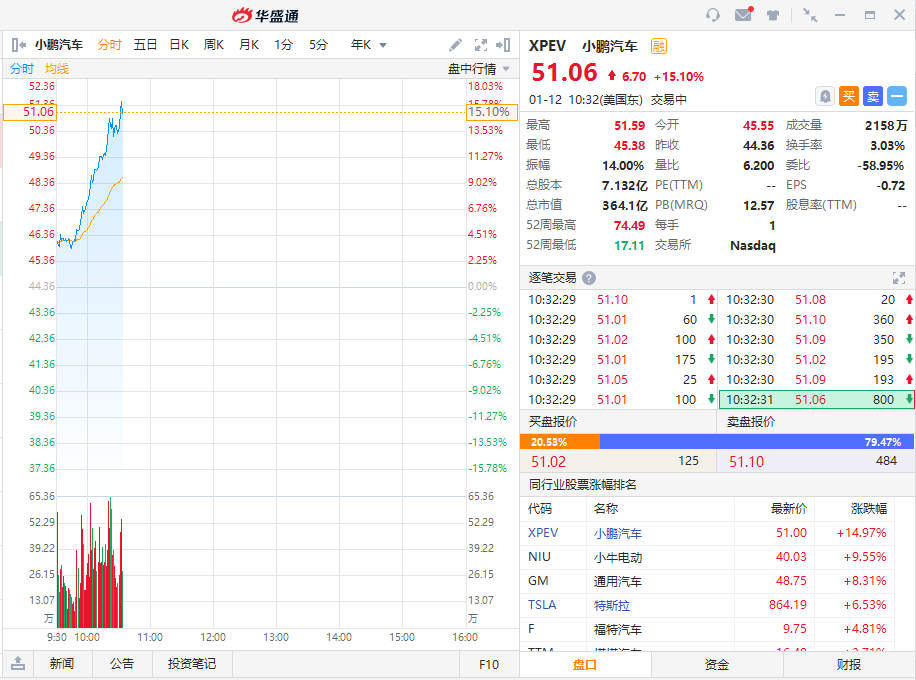The height and width of the screenshot is (680, 916).
Task: Open customer service headset icon
Action: click(713, 15)
